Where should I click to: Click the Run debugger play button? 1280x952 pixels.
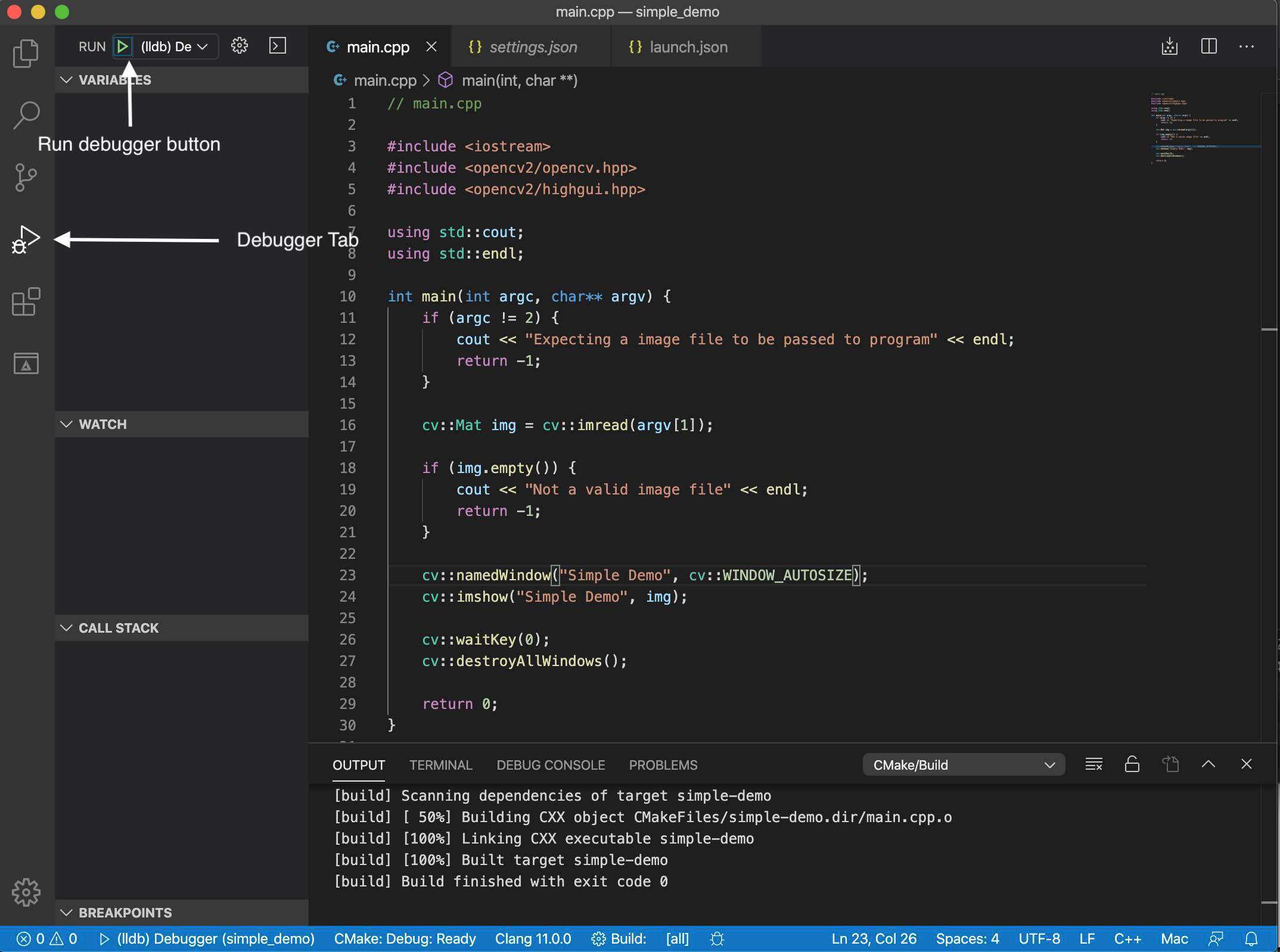coord(123,46)
